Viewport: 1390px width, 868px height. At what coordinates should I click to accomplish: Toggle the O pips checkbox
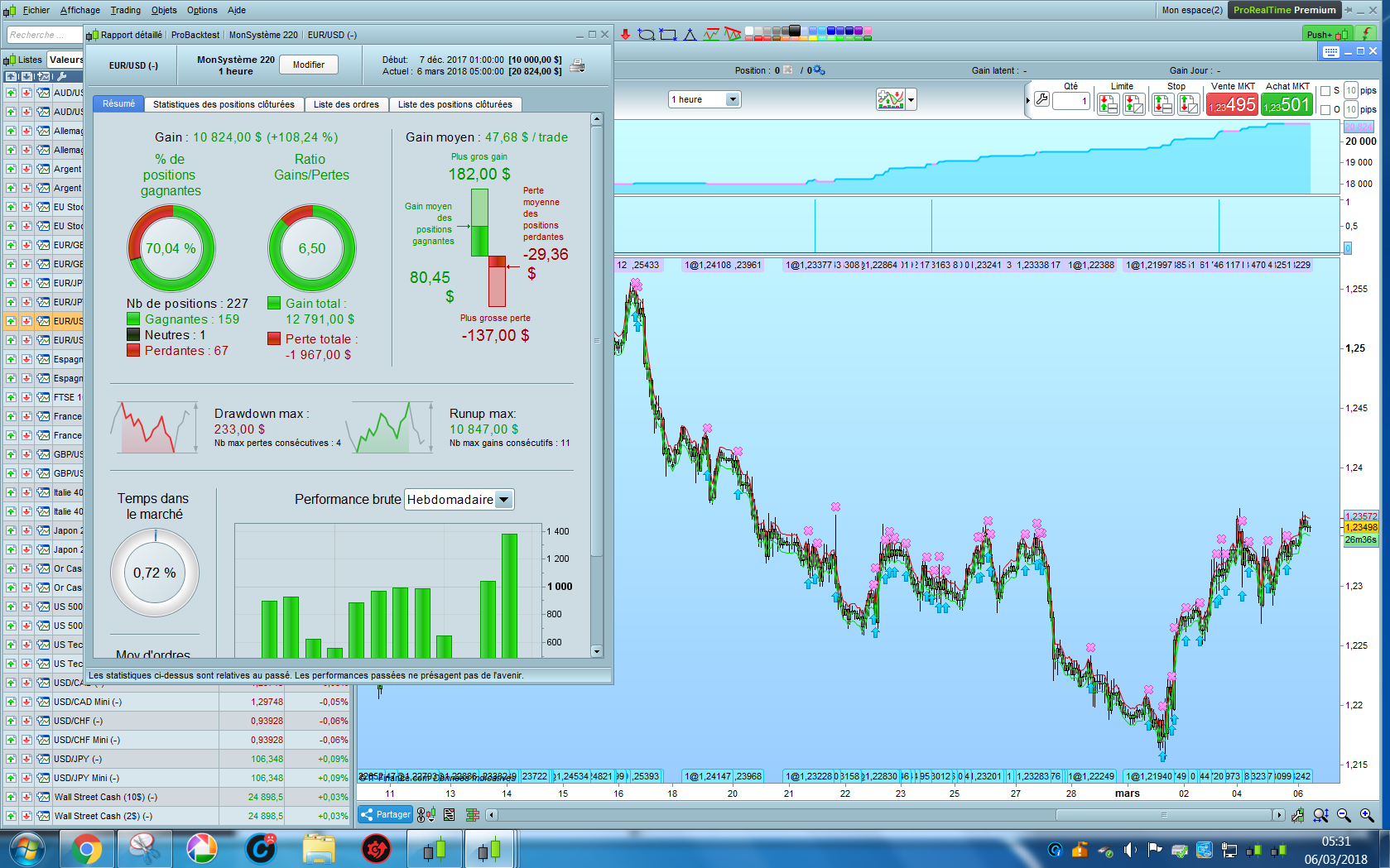1325,109
